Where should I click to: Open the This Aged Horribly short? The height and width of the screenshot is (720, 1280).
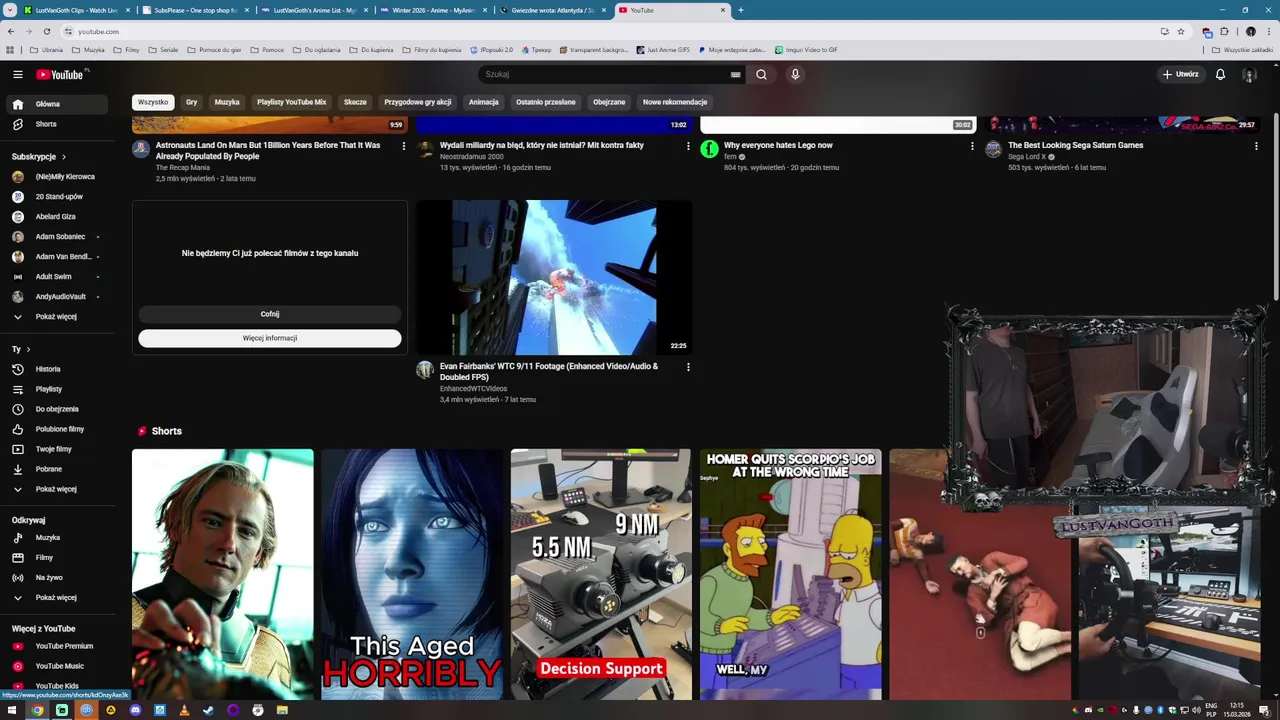coord(411,574)
